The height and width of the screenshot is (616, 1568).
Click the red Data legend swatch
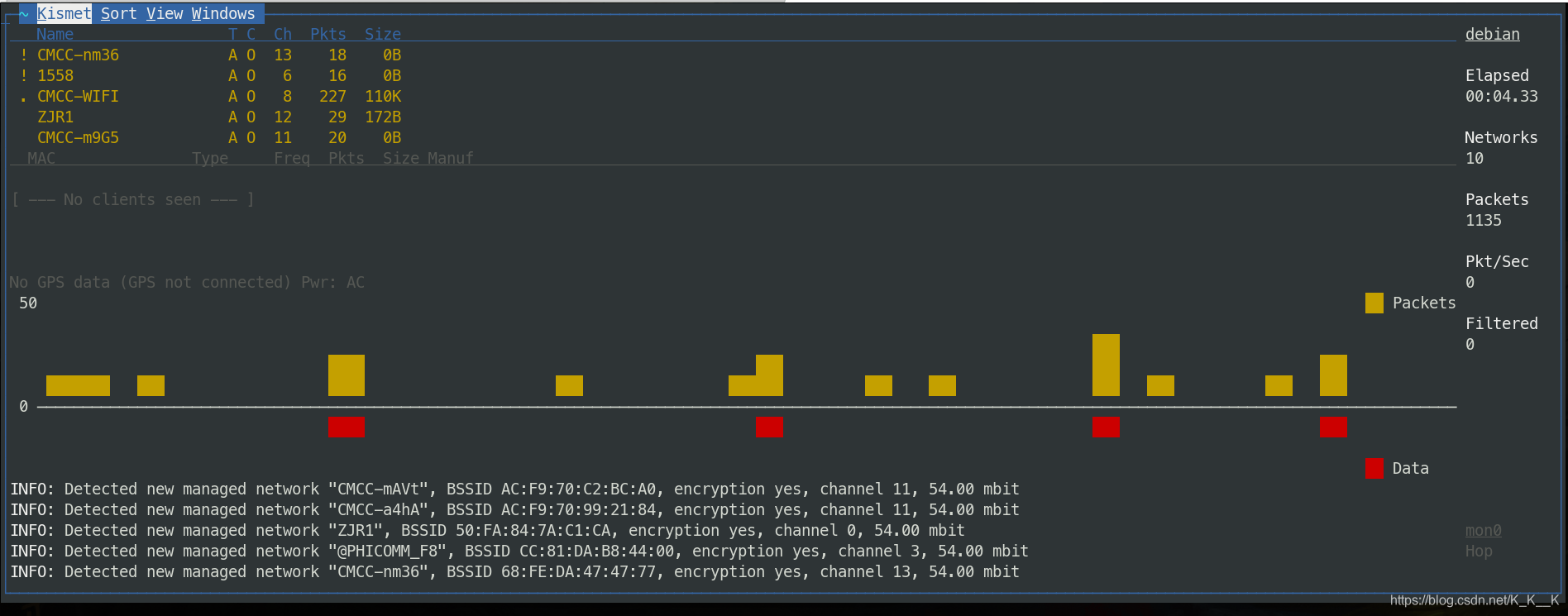(1374, 468)
